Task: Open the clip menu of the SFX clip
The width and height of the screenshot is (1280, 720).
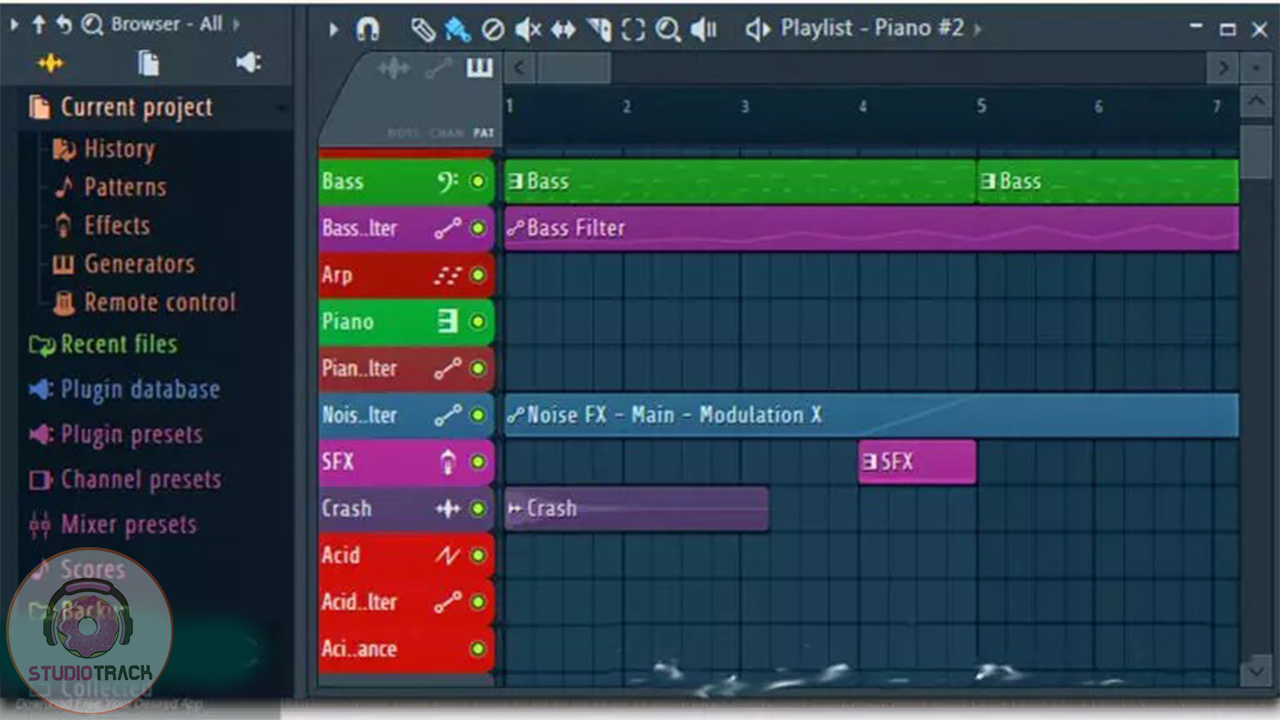Action: coord(869,462)
